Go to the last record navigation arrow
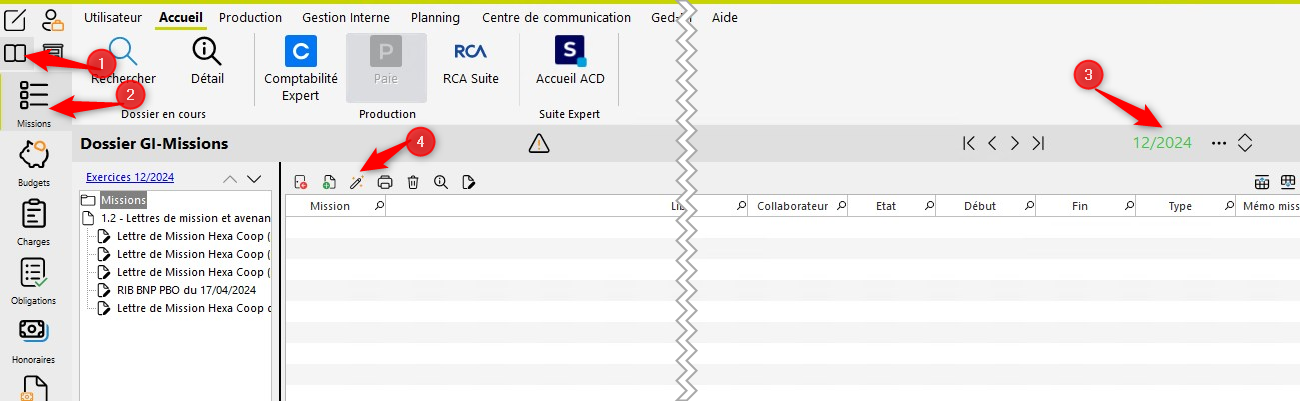Image resolution: width=1300 pixels, height=401 pixels. (x=1038, y=143)
